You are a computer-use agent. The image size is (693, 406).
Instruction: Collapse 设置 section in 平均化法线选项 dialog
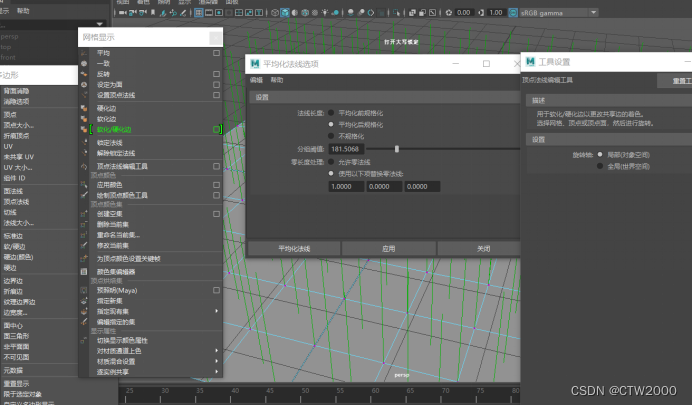[385, 97]
